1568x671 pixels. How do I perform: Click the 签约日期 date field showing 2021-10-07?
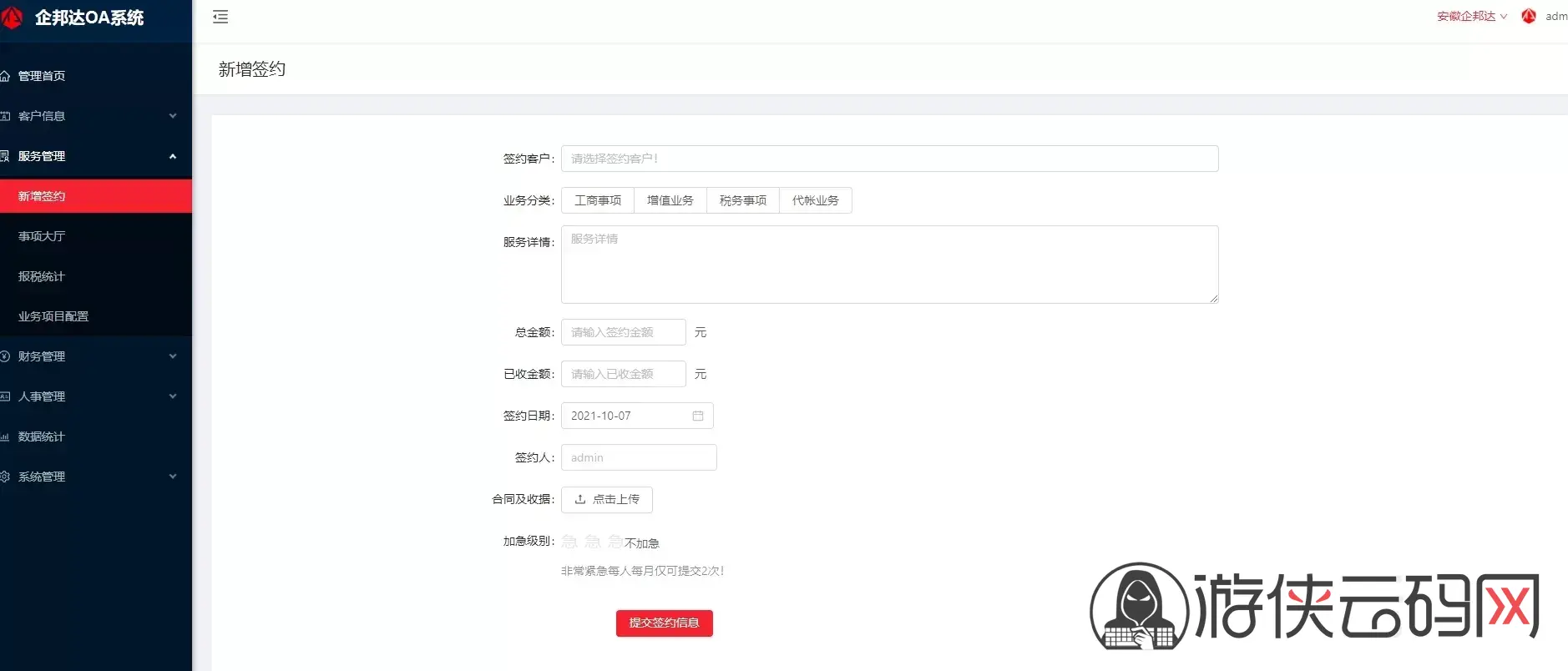tap(637, 416)
